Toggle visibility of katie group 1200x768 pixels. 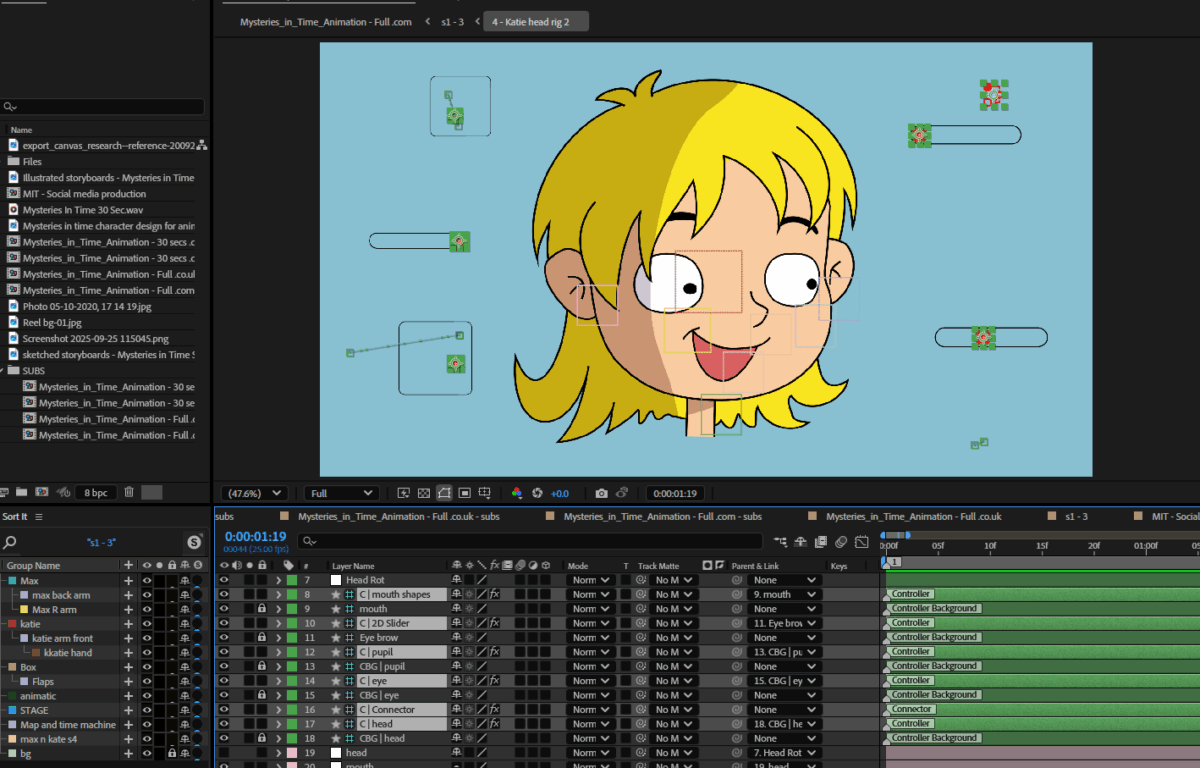147,624
